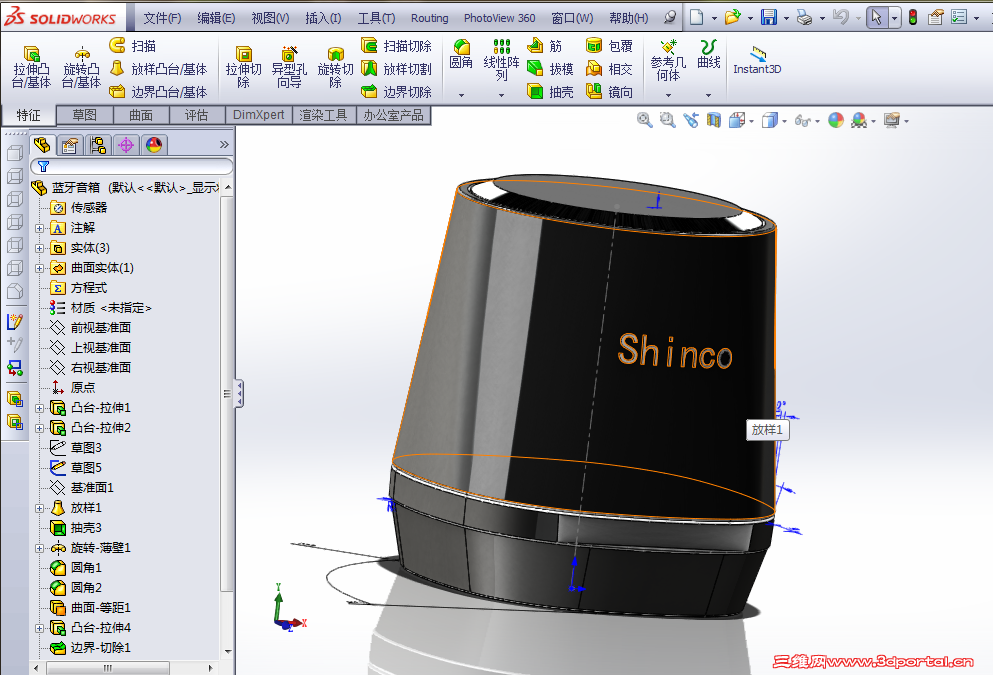The image size is (993, 675).
Task: Switch to the 曲面 tab
Action: coord(141,115)
